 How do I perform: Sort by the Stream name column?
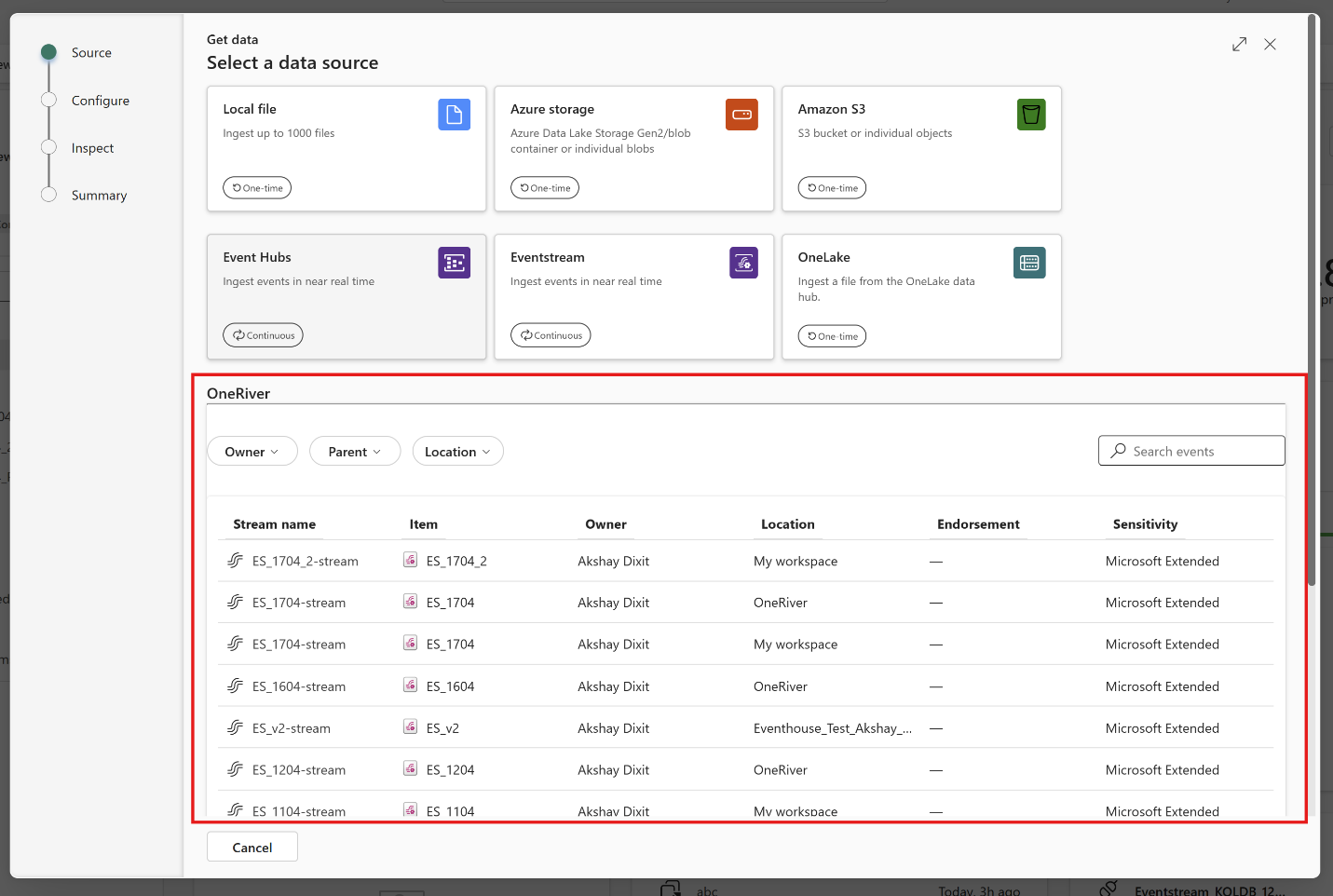point(274,524)
